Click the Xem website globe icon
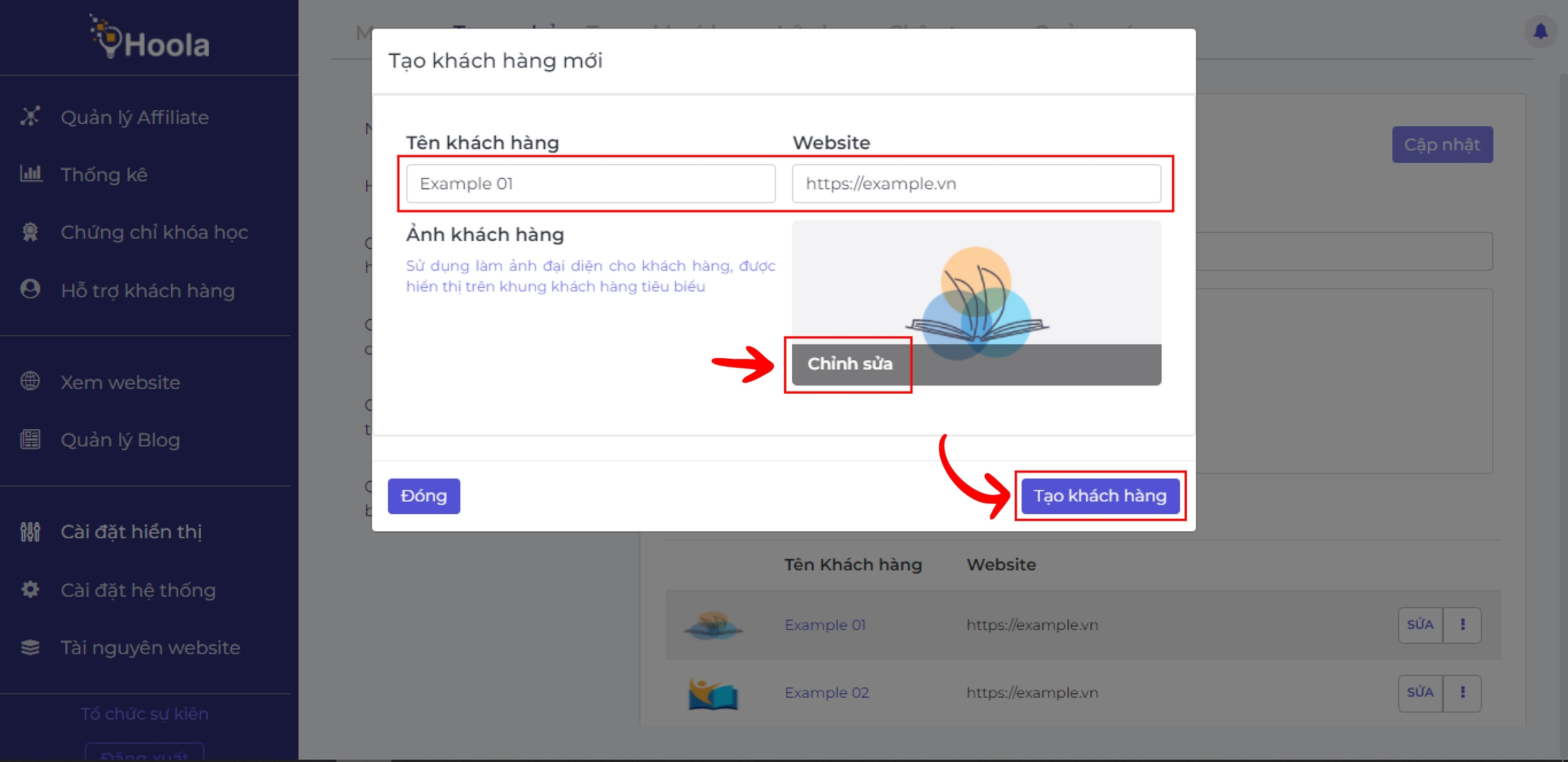 tap(30, 381)
